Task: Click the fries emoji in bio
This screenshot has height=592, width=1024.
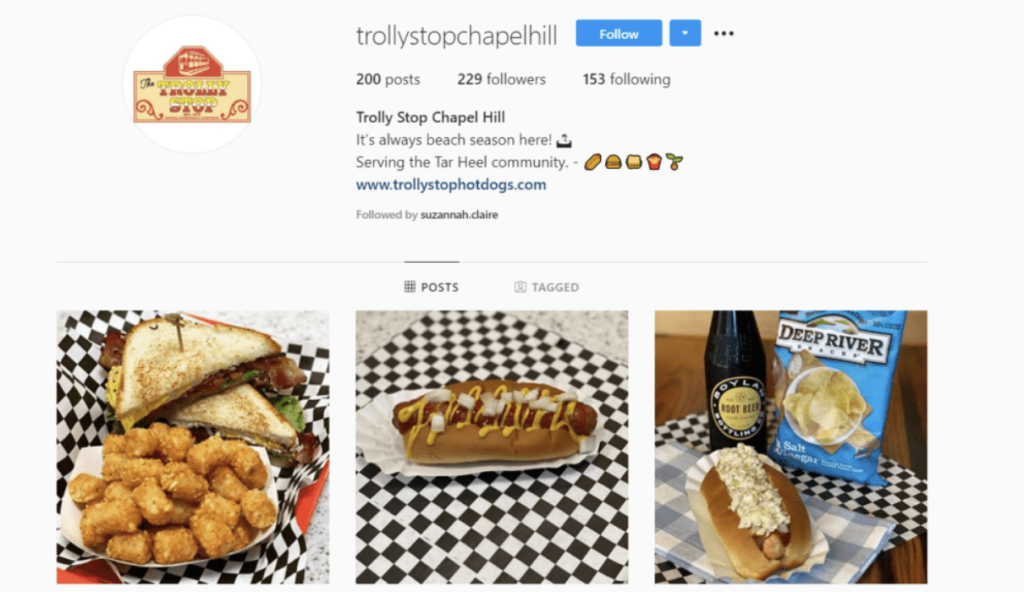Action: point(654,161)
